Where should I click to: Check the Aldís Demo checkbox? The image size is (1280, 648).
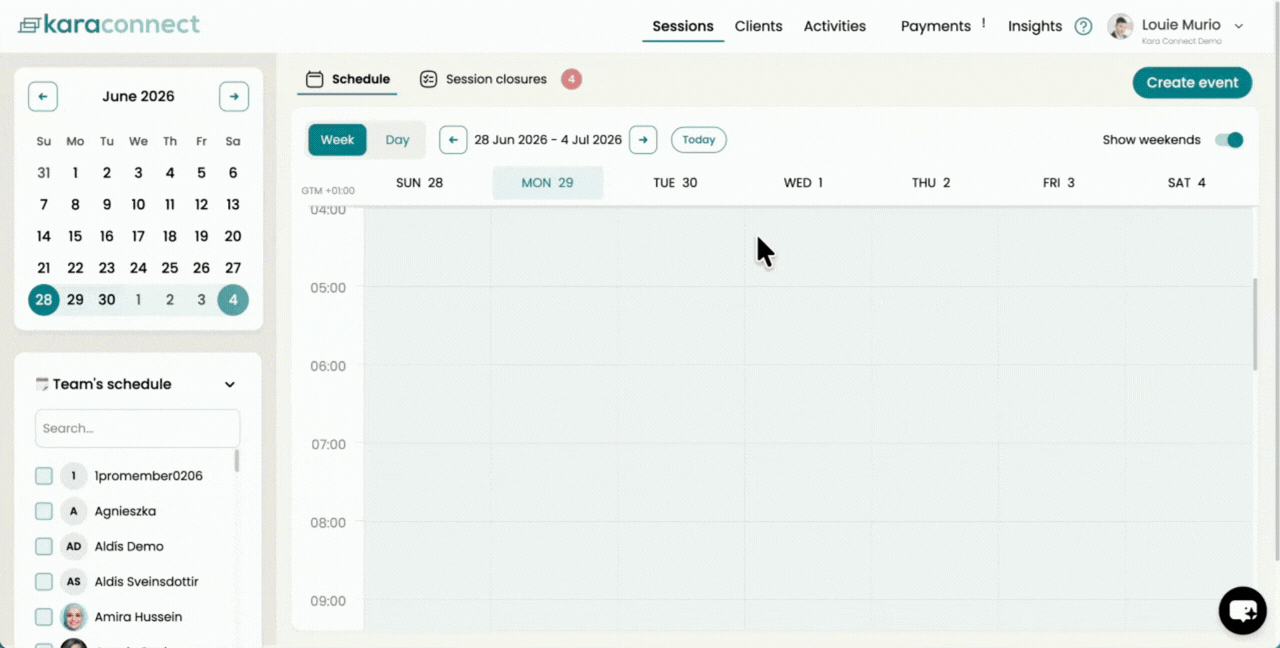[44, 547]
